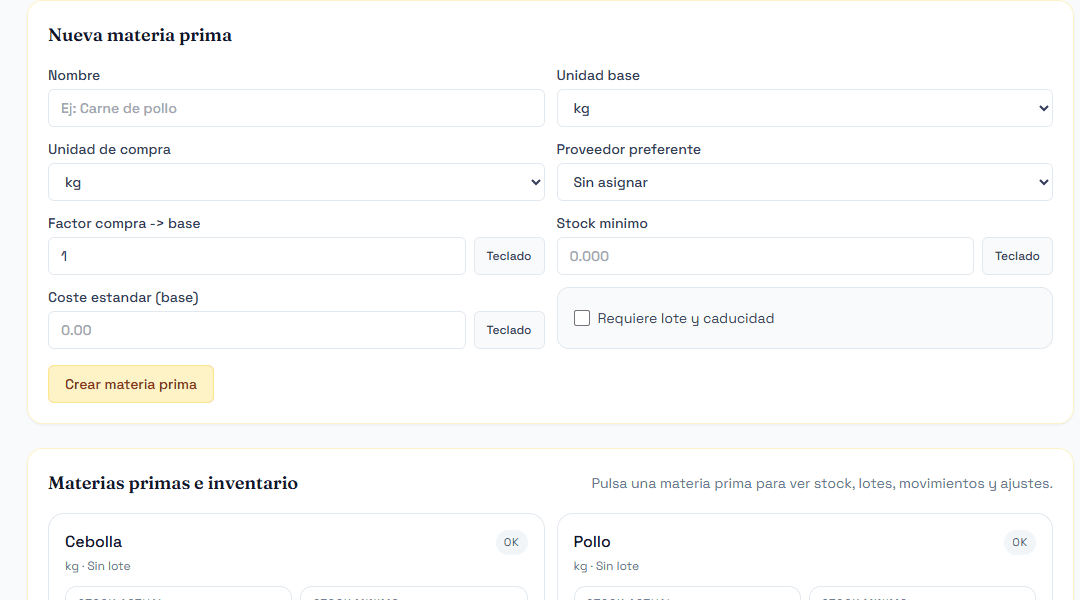
Task: Open the Unidad base dropdown
Action: click(x=804, y=108)
